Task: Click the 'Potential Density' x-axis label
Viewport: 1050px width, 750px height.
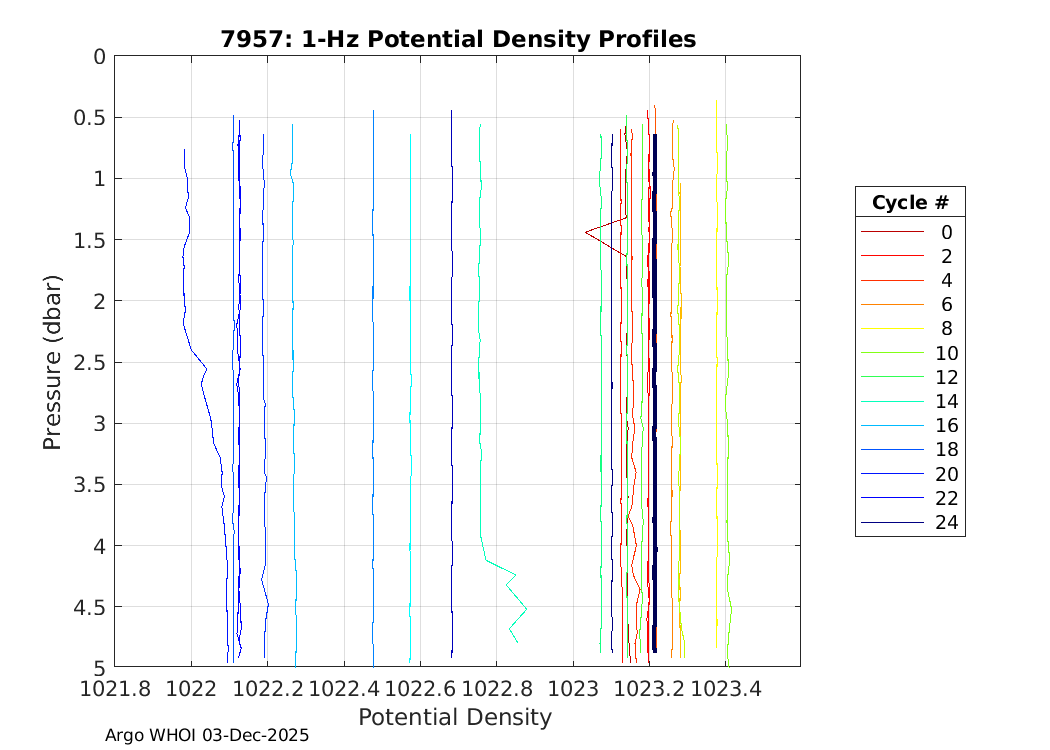Action: pyautogui.click(x=455, y=717)
